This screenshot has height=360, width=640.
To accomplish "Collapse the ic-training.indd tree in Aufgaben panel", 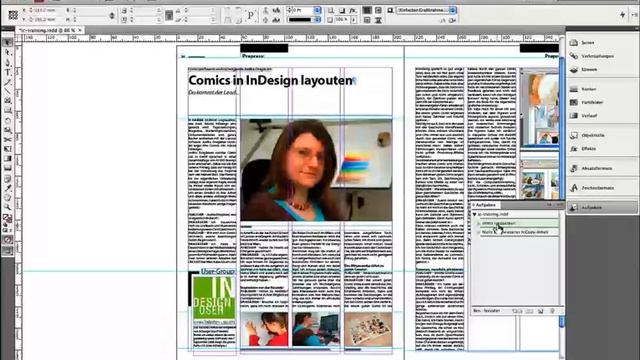I will click(x=475, y=214).
